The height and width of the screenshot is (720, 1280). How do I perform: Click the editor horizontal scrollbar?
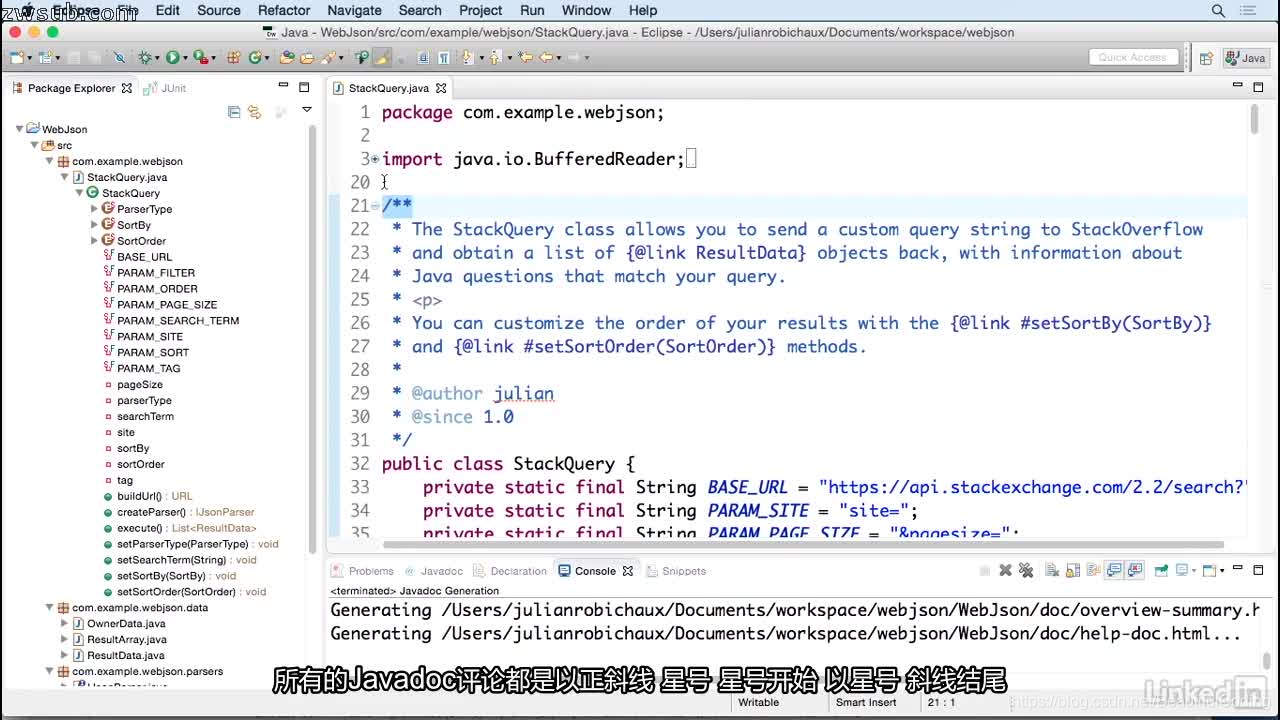[x=803, y=545]
